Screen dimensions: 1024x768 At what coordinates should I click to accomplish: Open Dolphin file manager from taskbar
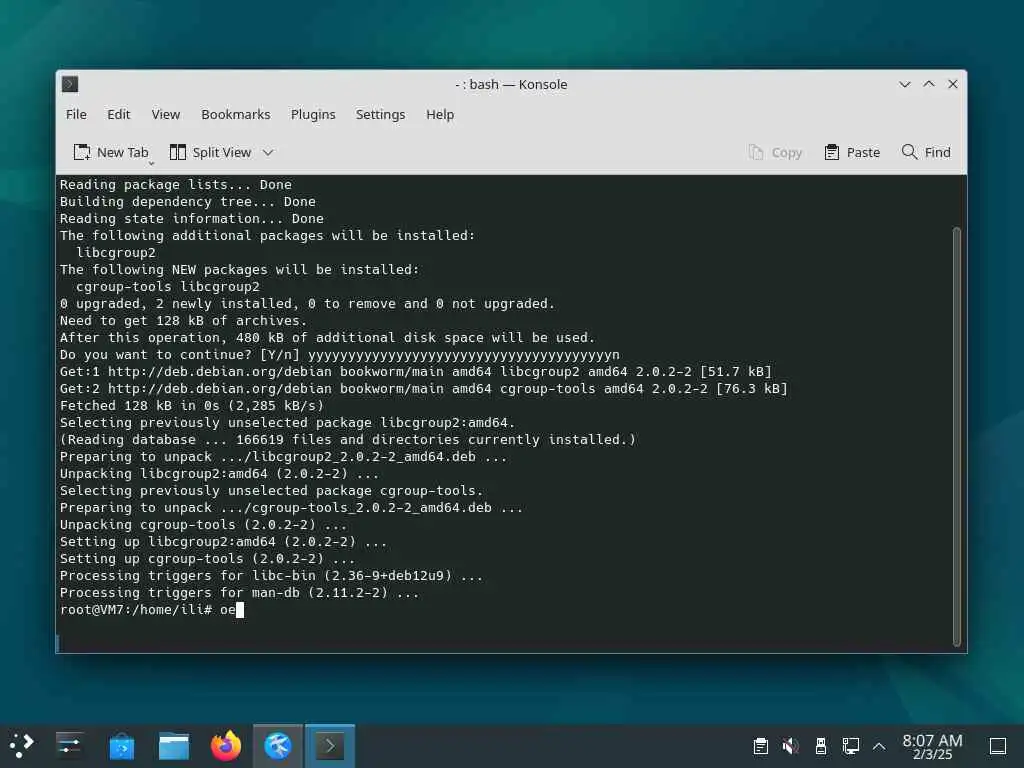click(x=174, y=745)
